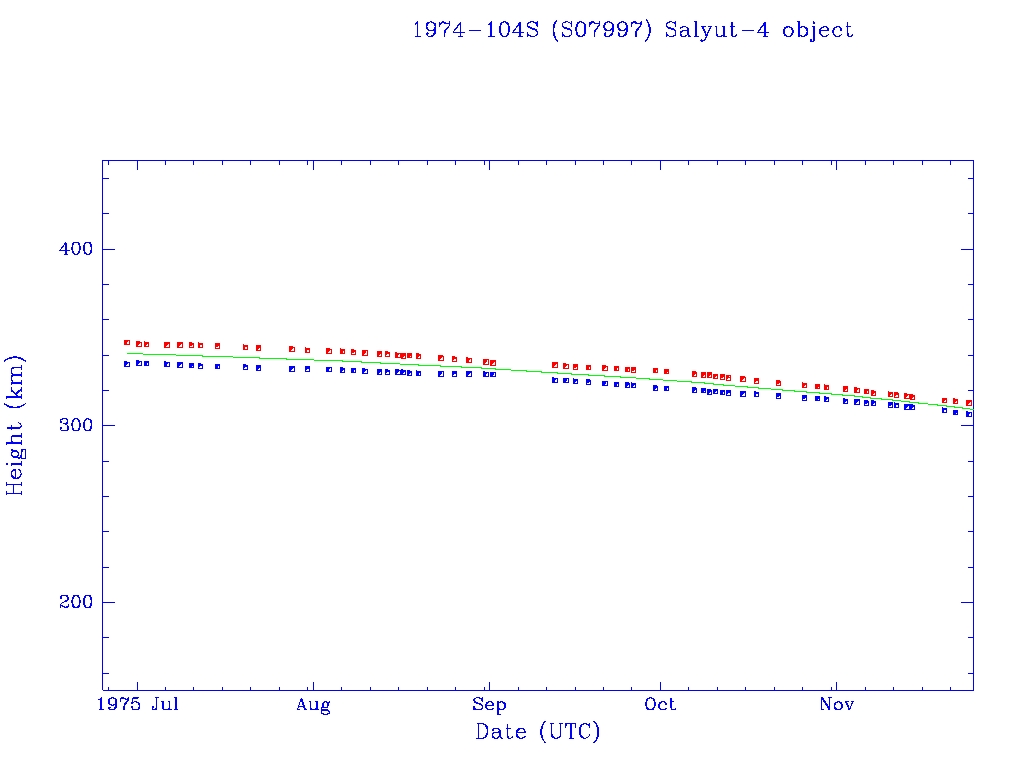This screenshot has width=1024, height=768.
Task: Click the "Oct" date axis label
Action: coord(660,705)
